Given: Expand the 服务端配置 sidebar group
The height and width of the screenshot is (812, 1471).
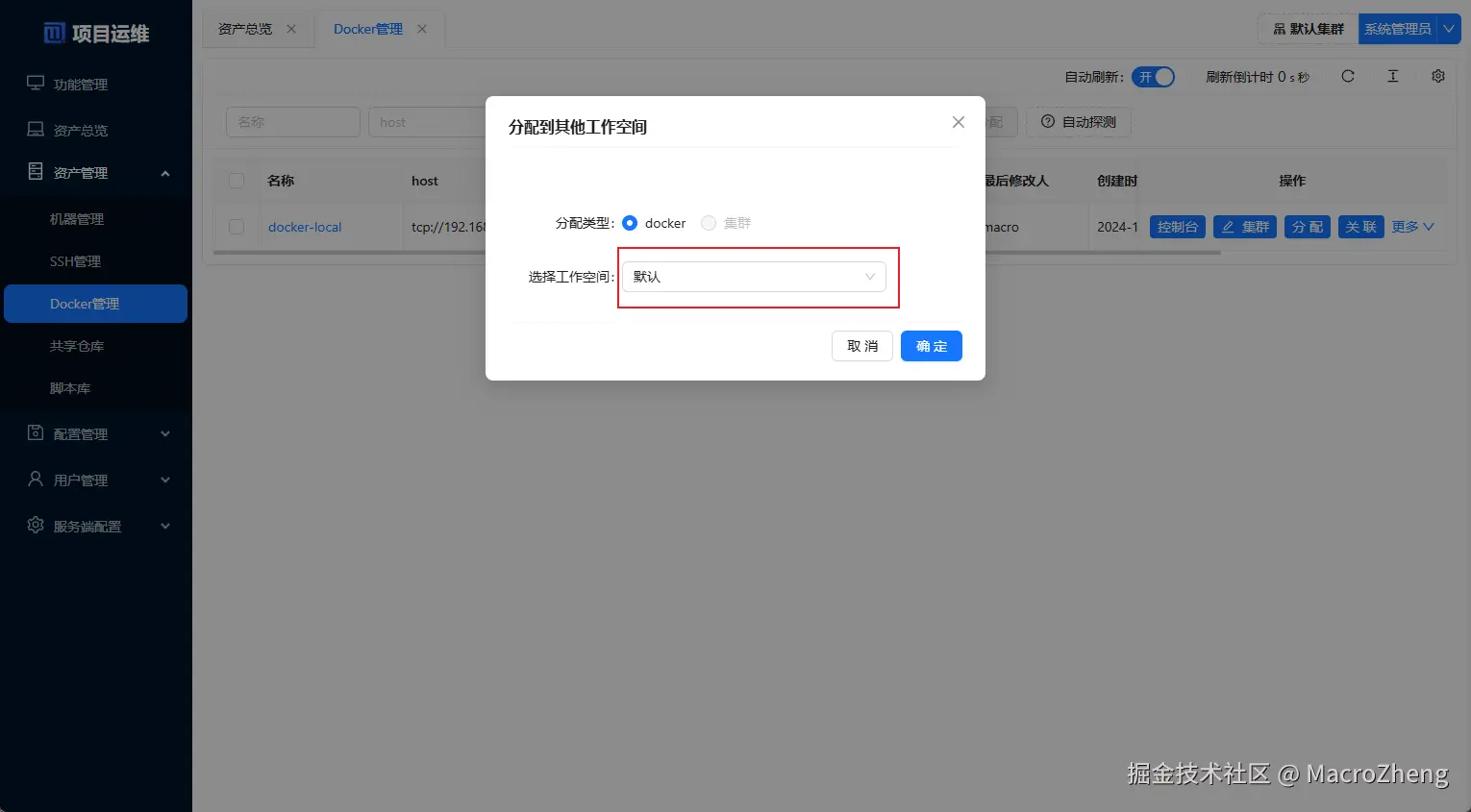Looking at the screenshot, I should pyautogui.click(x=96, y=527).
